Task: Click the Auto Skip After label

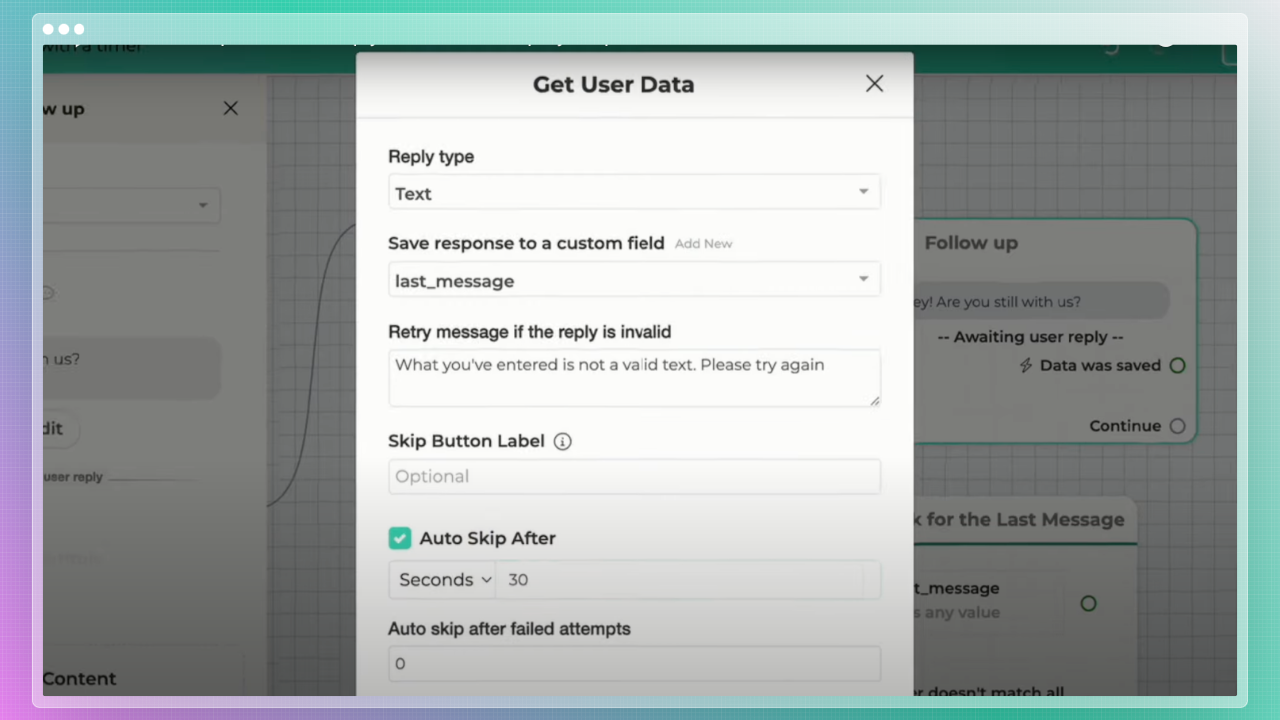Action: pyautogui.click(x=487, y=538)
